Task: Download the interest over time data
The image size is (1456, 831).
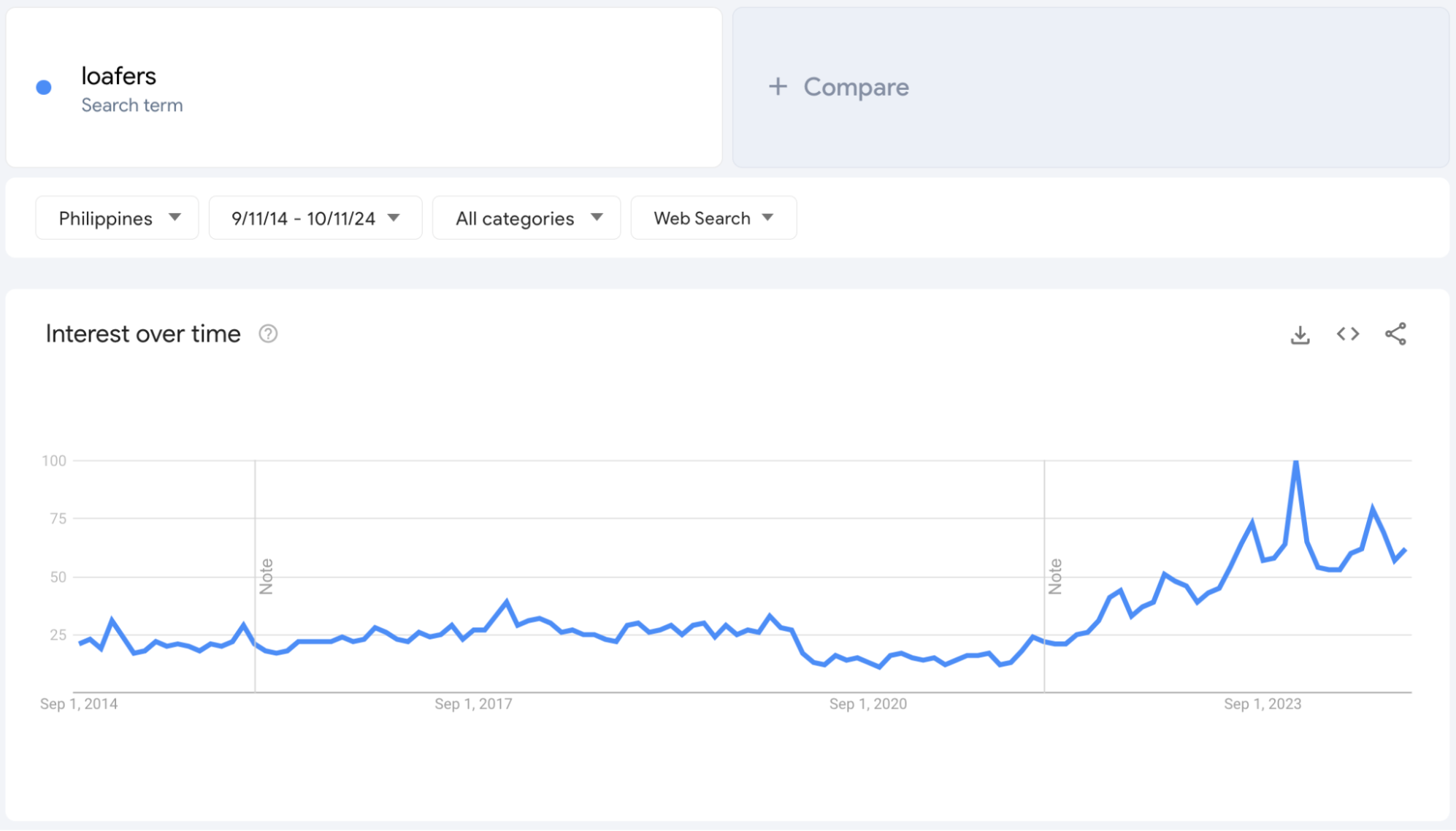Action: click(1300, 334)
